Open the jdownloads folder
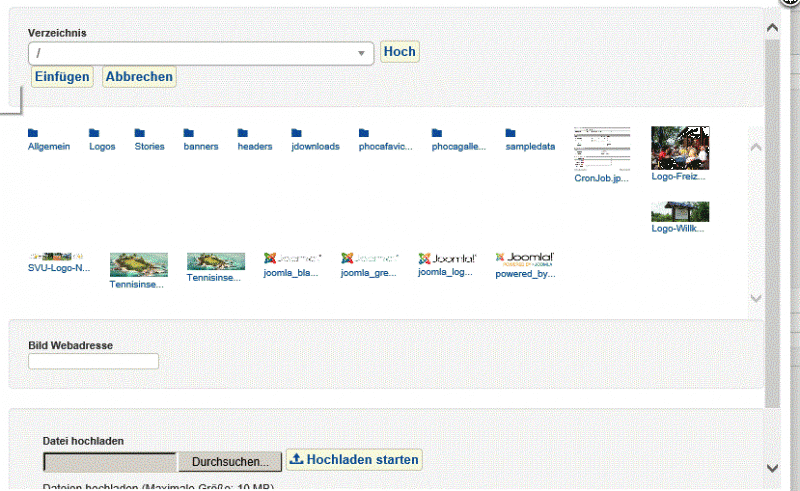 click(x=297, y=133)
